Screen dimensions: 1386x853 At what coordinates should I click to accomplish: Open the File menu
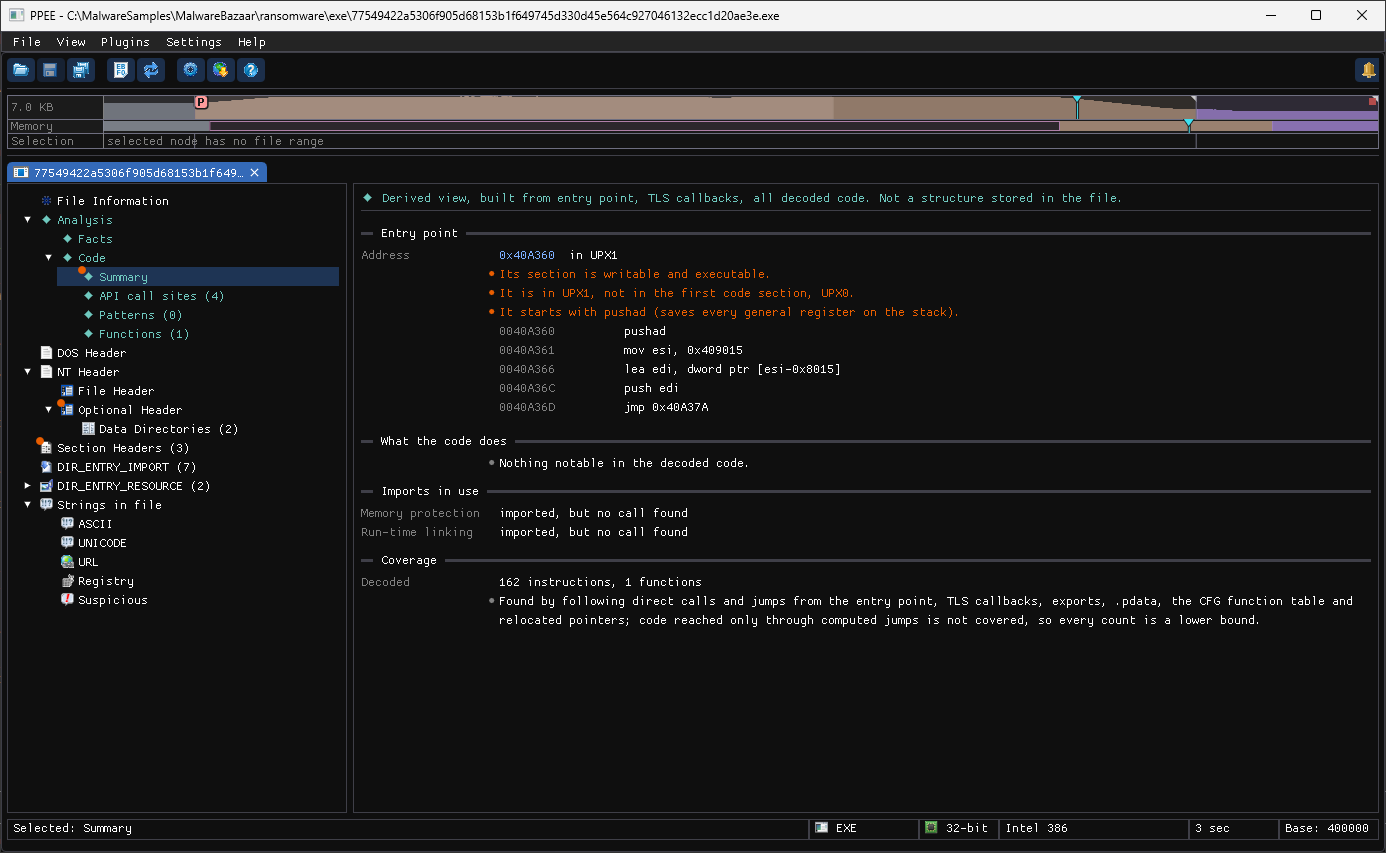coord(27,42)
